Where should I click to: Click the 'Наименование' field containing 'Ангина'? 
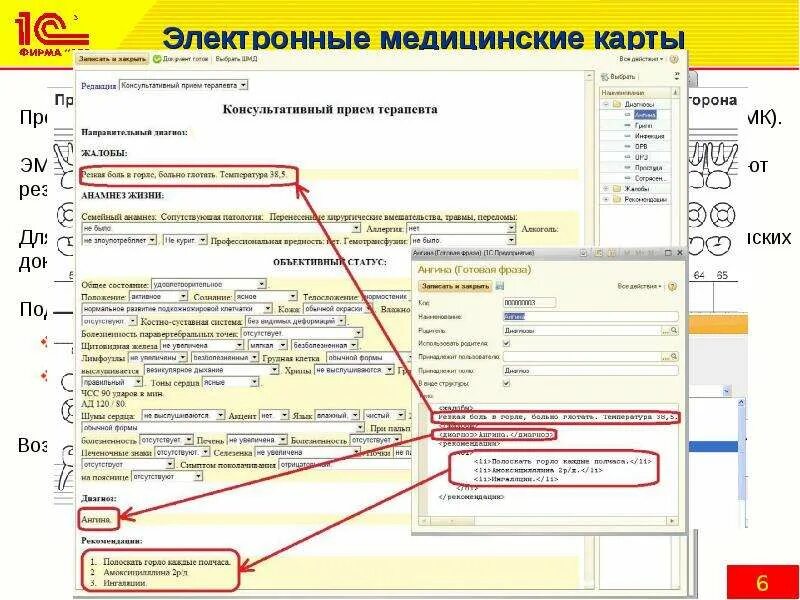(x=591, y=317)
